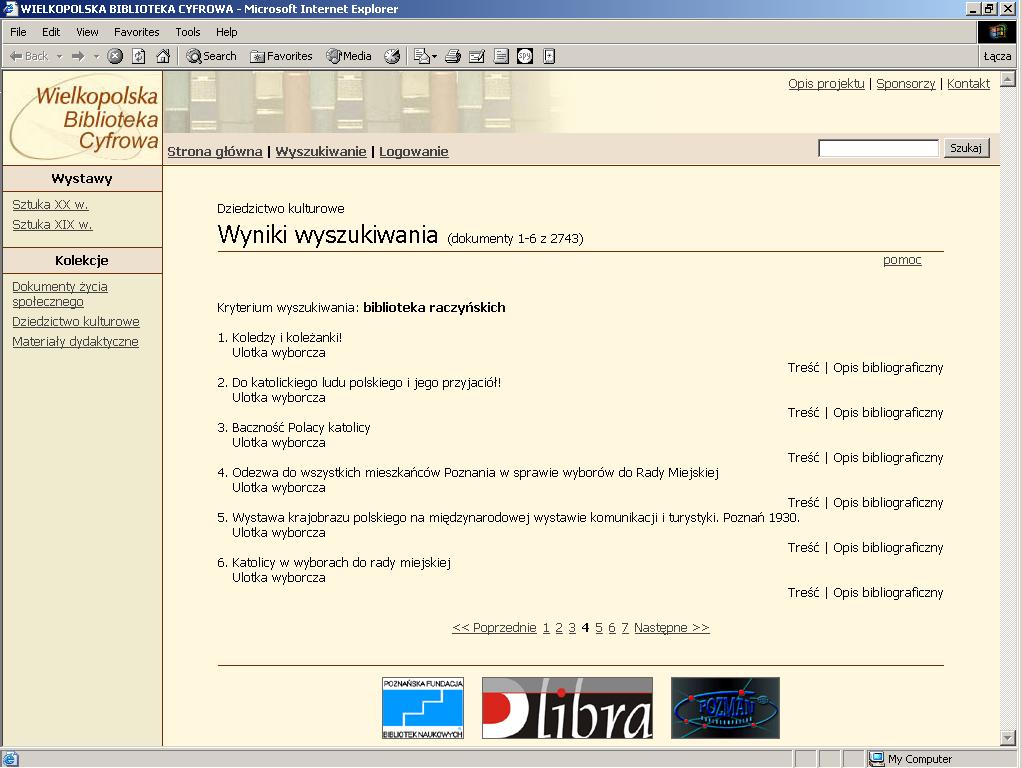Click the Mail toolbar icon

pyautogui.click(x=421, y=57)
